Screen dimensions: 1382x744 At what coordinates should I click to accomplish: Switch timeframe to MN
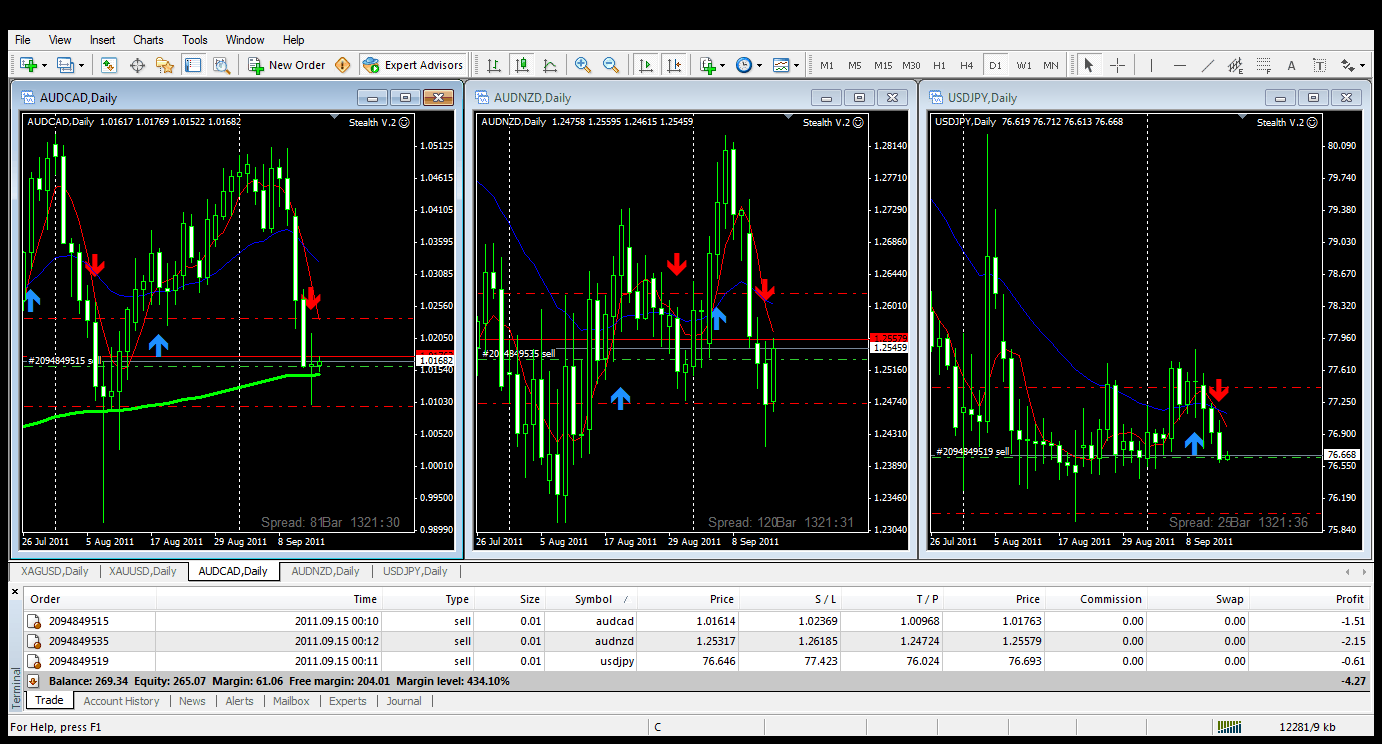[1051, 65]
